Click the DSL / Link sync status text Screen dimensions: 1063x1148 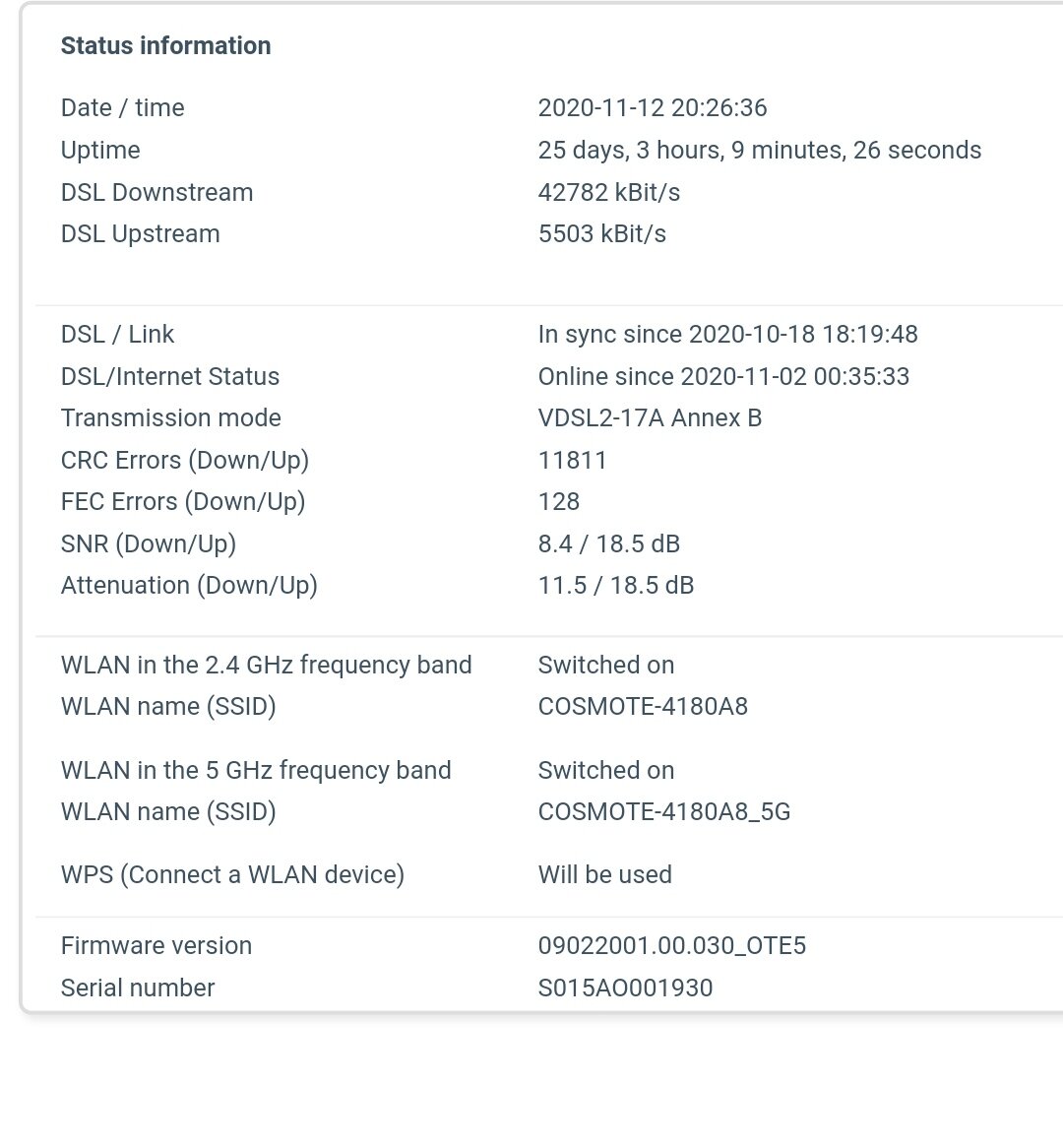(727, 334)
